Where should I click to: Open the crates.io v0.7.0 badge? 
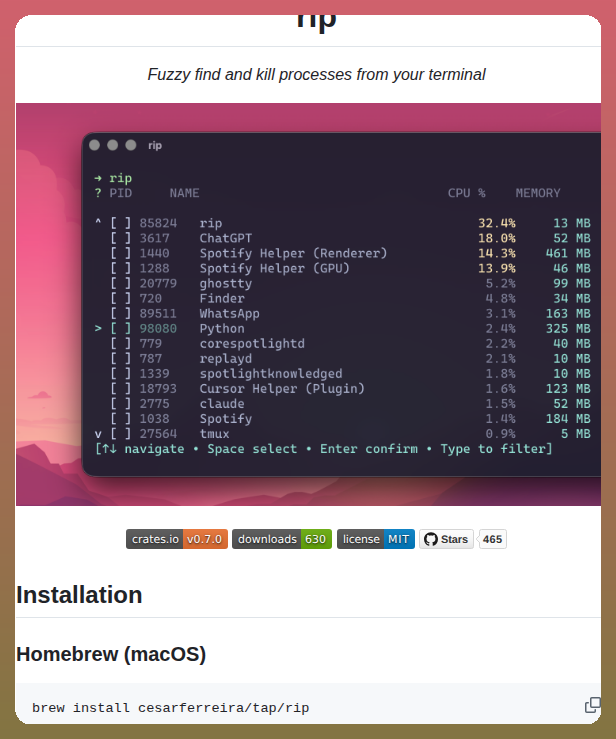[x=177, y=539]
